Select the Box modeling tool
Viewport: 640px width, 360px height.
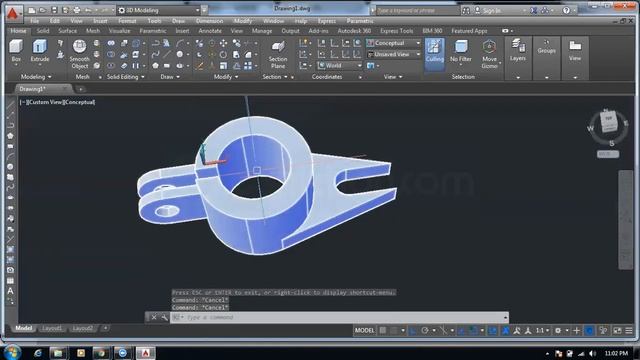16,51
